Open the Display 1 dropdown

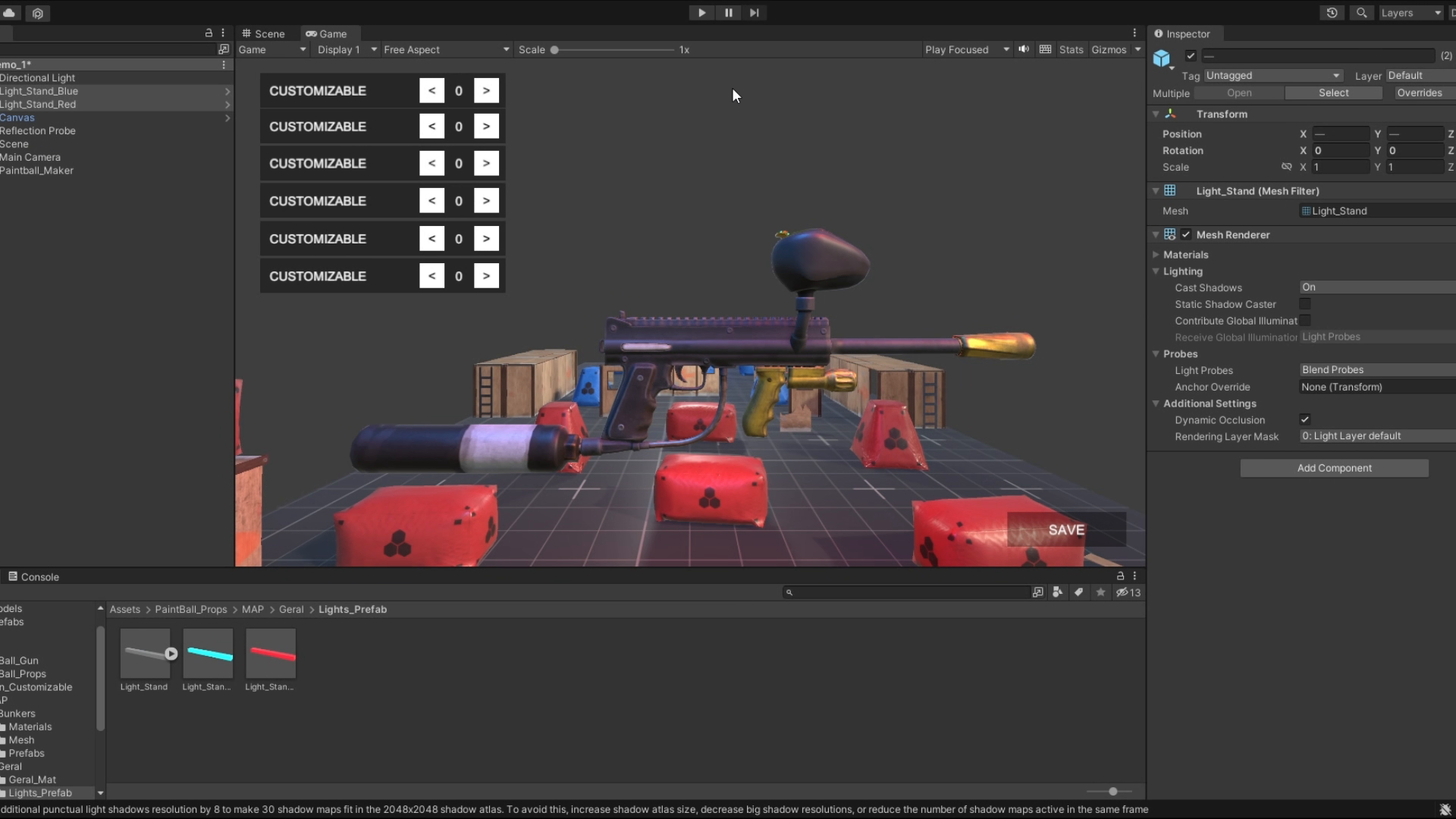(x=347, y=49)
